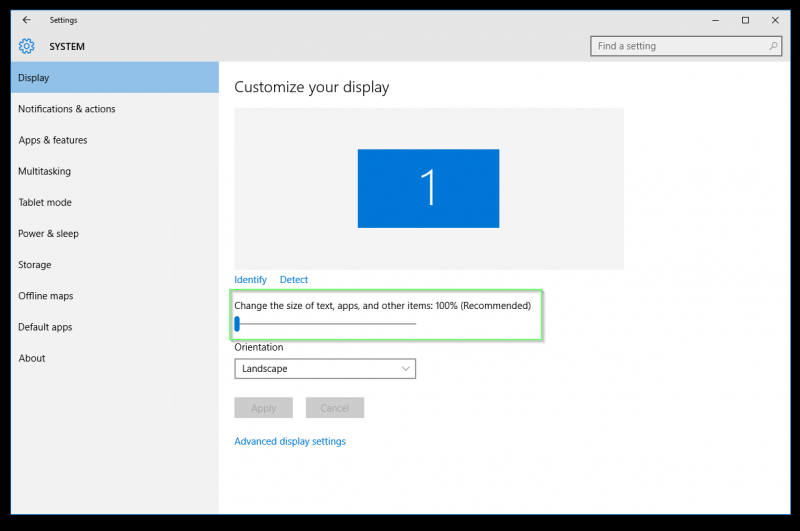Open Default apps settings

(115, 326)
